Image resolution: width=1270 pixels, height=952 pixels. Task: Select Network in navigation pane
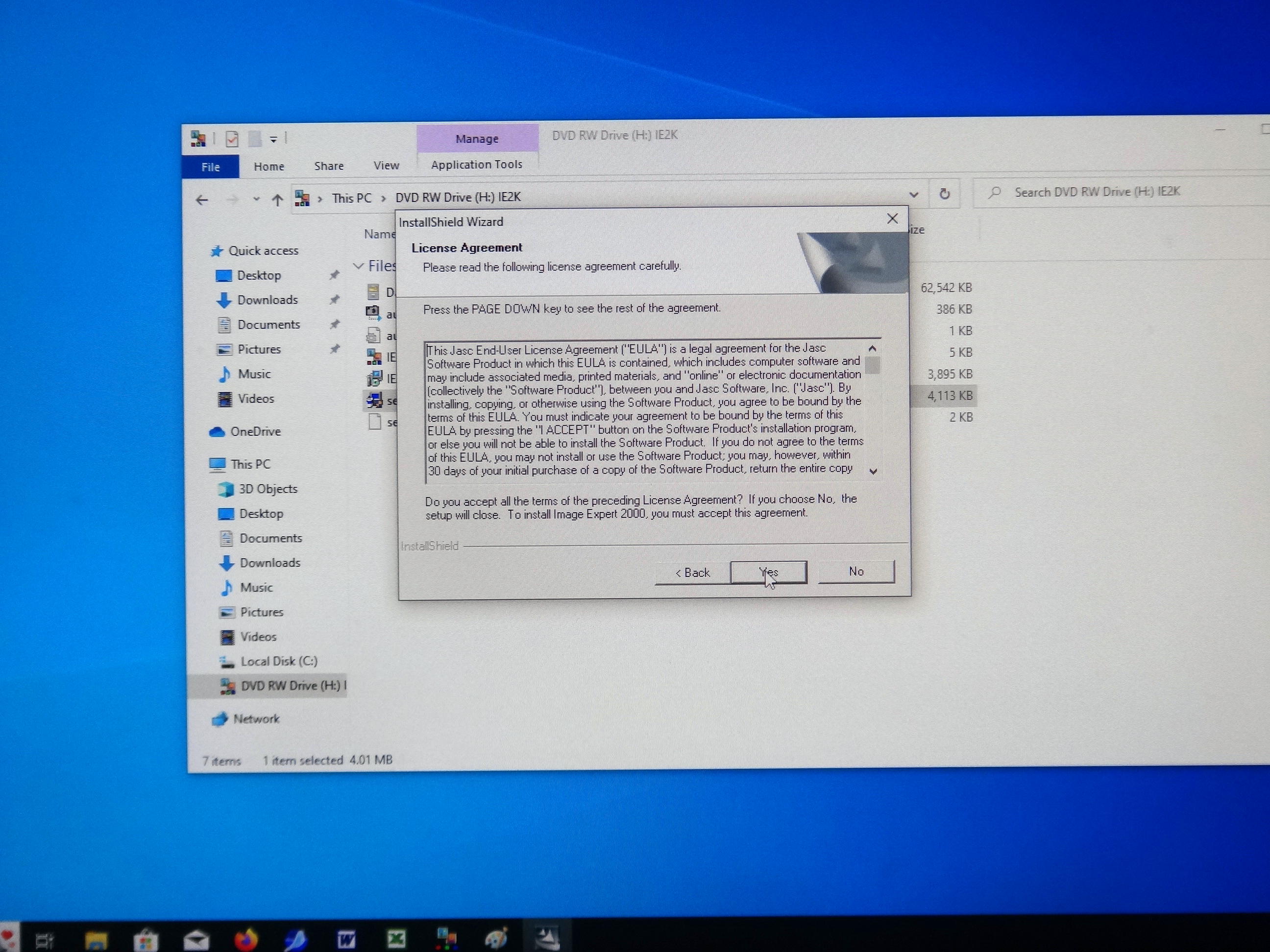click(x=255, y=719)
